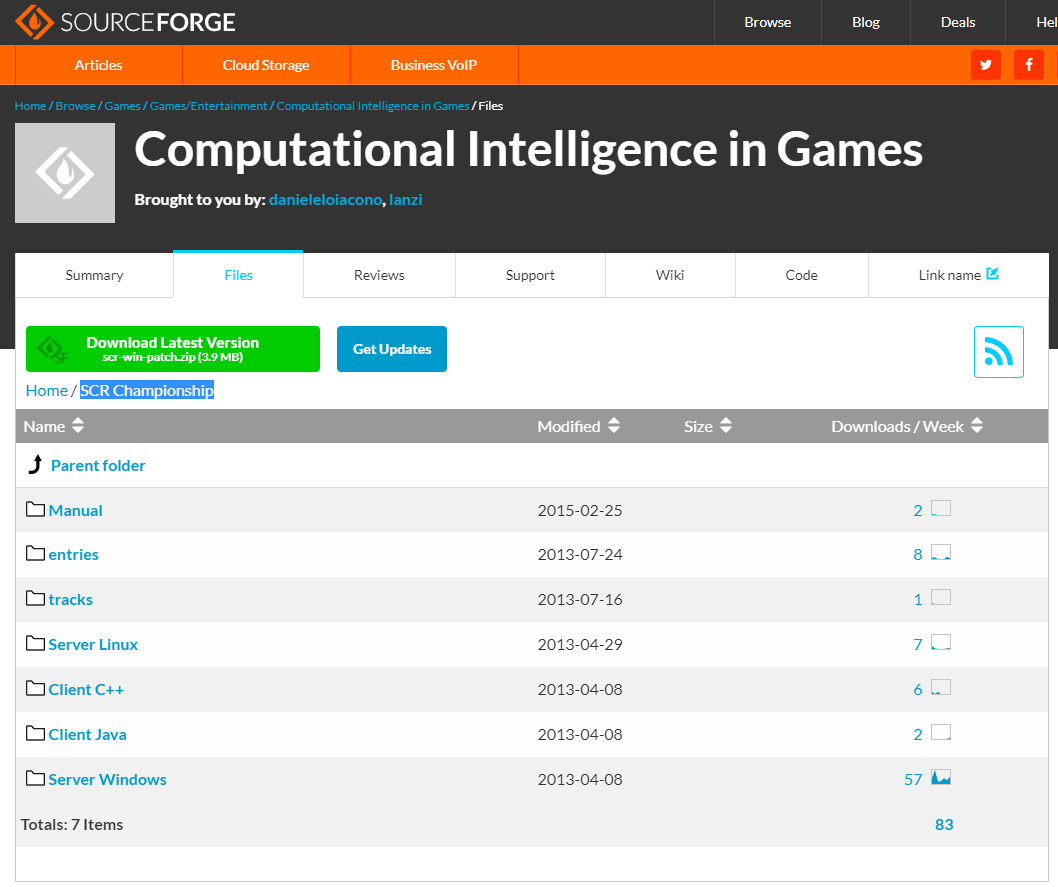1058x887 pixels.
Task: Open the entries folder link
Action: pos(74,554)
